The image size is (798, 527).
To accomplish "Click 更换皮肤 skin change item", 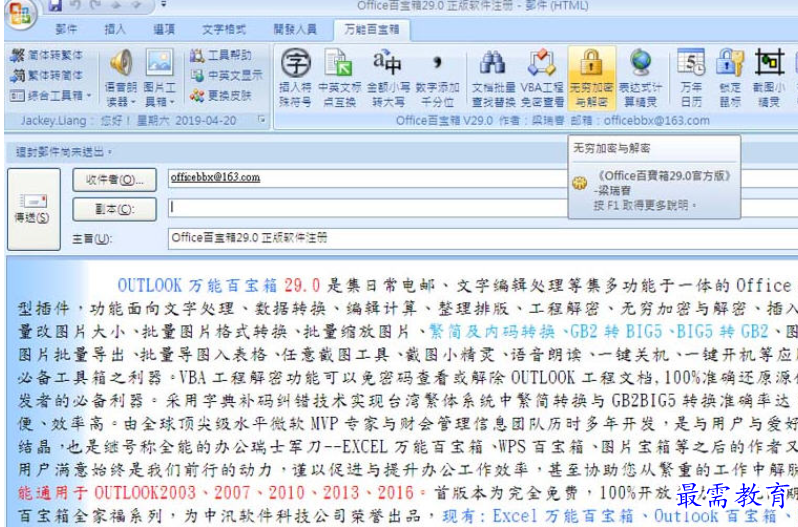I will tap(221, 95).
